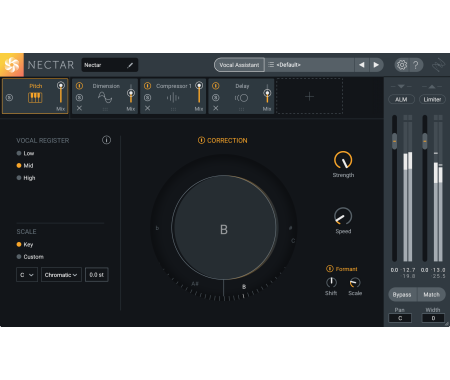Image resolution: width=450 pixels, height=380 pixels.
Task: Click the Bypass button
Action: click(x=402, y=295)
